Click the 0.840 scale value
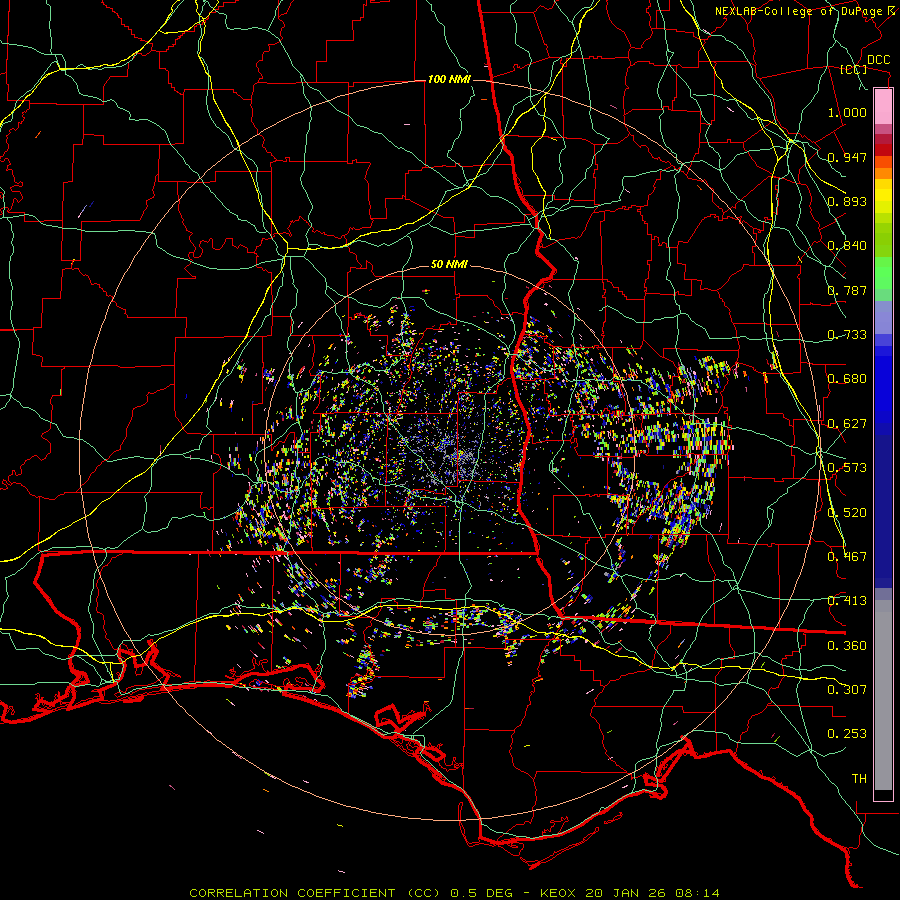 click(x=847, y=246)
